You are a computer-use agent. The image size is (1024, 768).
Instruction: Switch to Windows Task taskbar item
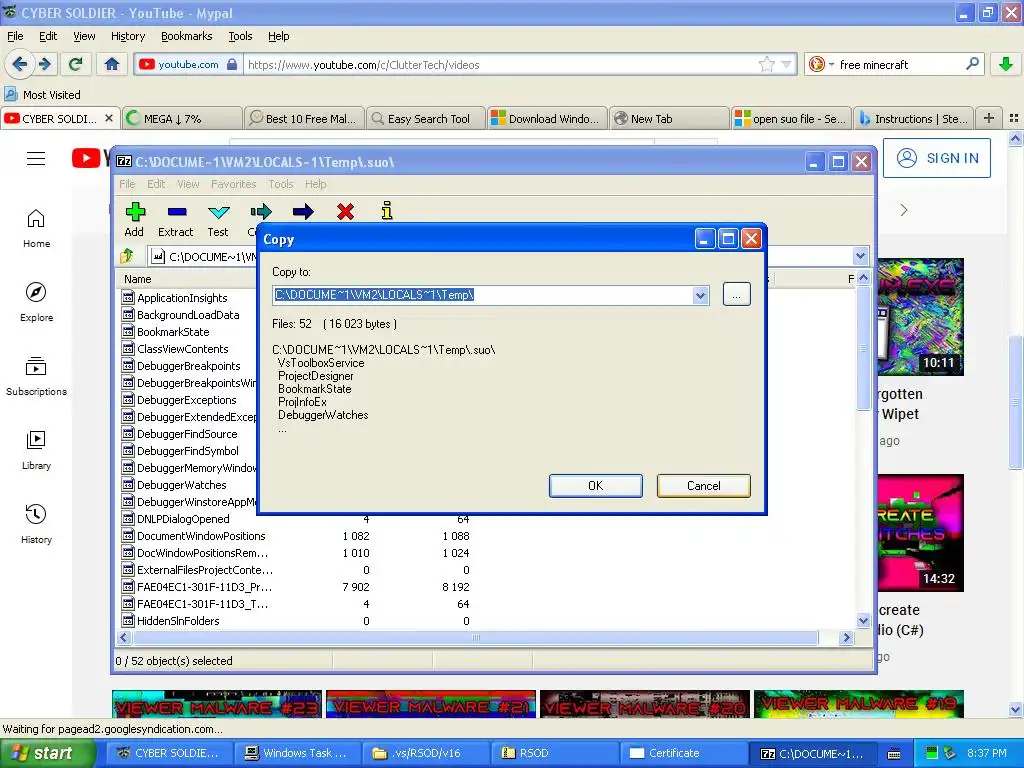[296, 754]
